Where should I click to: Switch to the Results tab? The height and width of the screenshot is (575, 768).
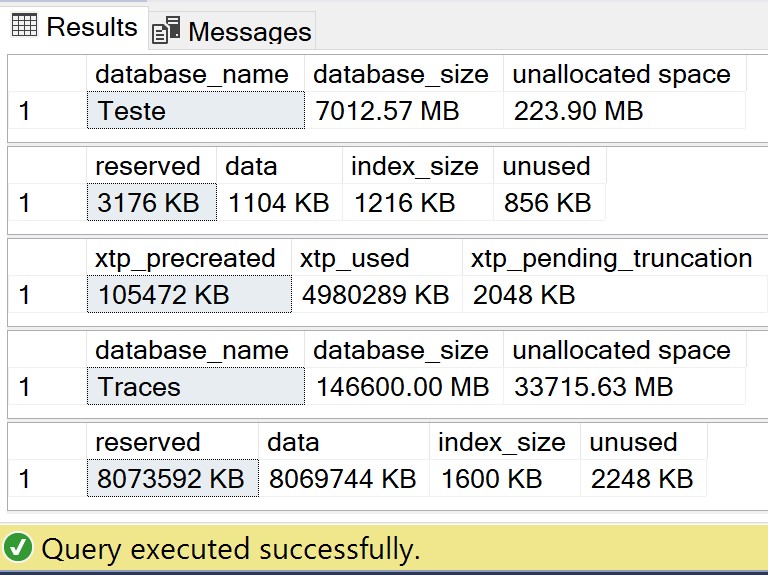[x=74, y=26]
